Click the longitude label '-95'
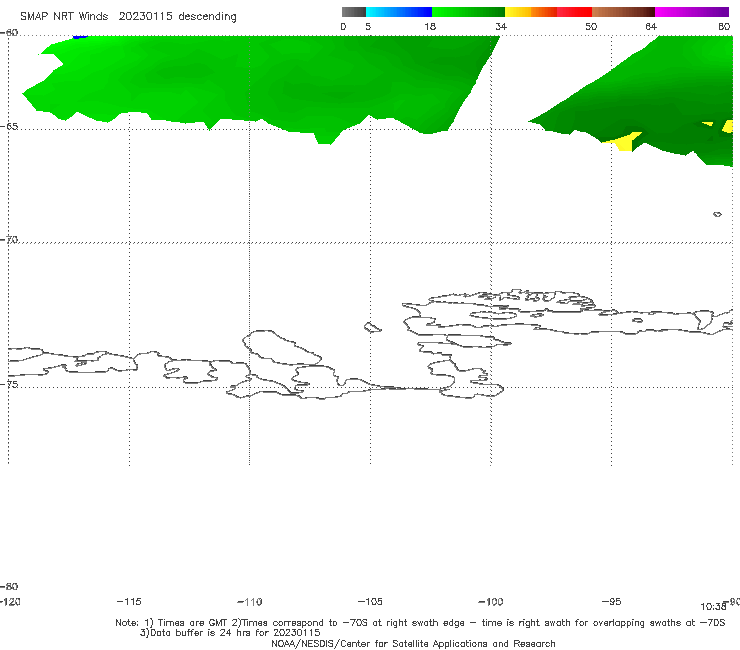The width and height of the screenshot is (740, 650). 612,601
